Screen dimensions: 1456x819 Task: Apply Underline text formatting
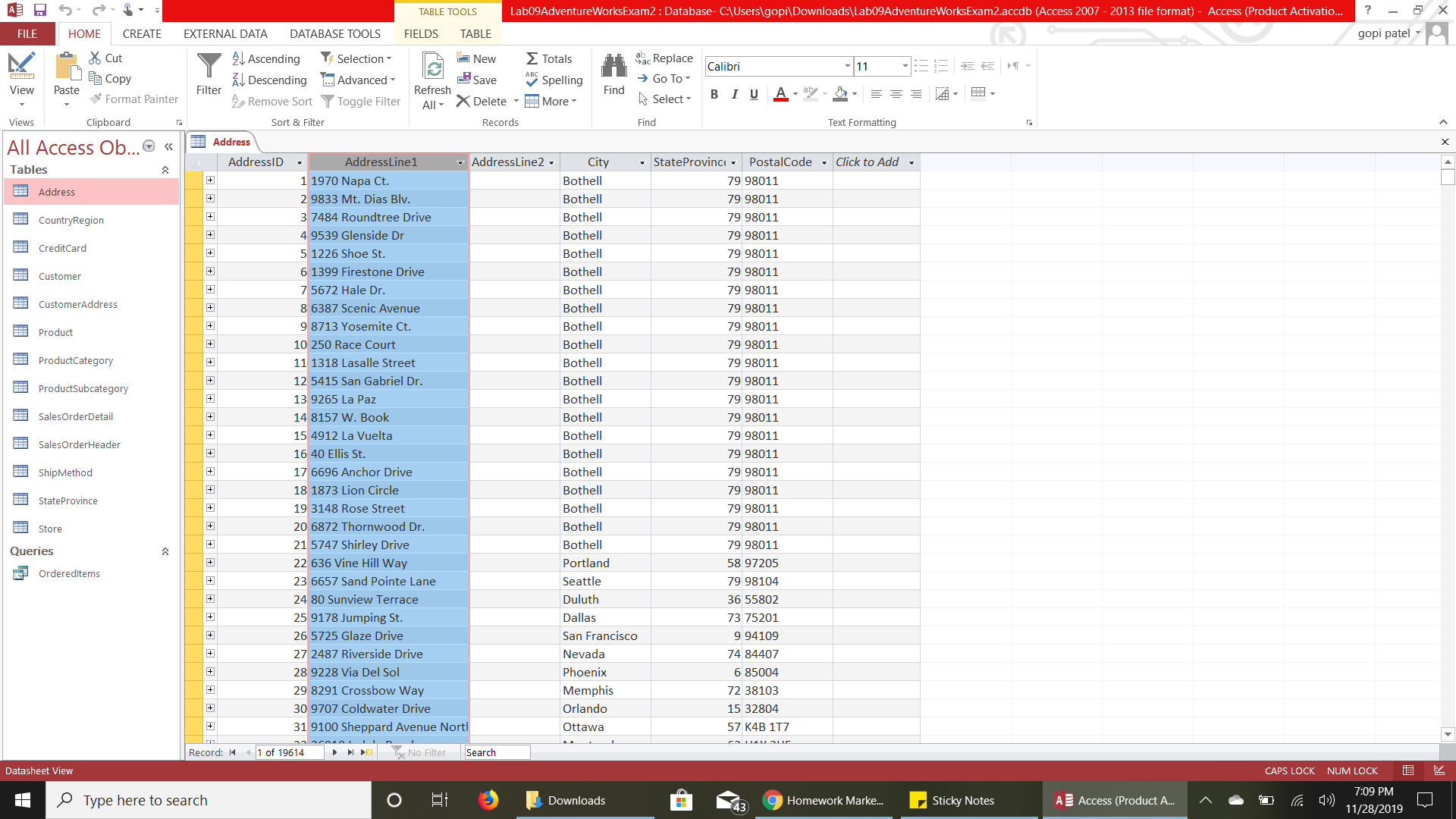tap(754, 94)
